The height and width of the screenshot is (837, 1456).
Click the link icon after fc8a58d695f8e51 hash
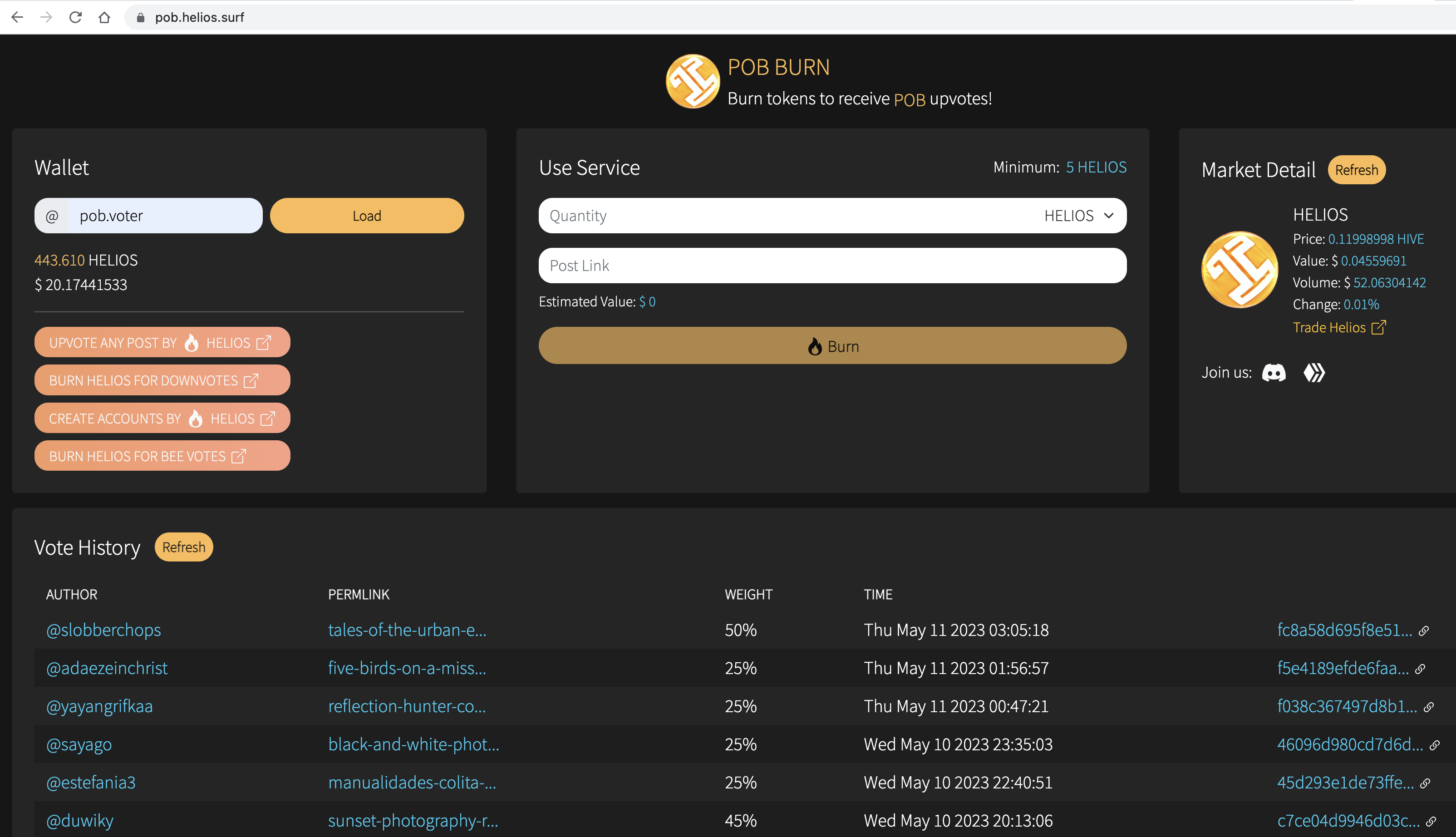pos(1423,630)
